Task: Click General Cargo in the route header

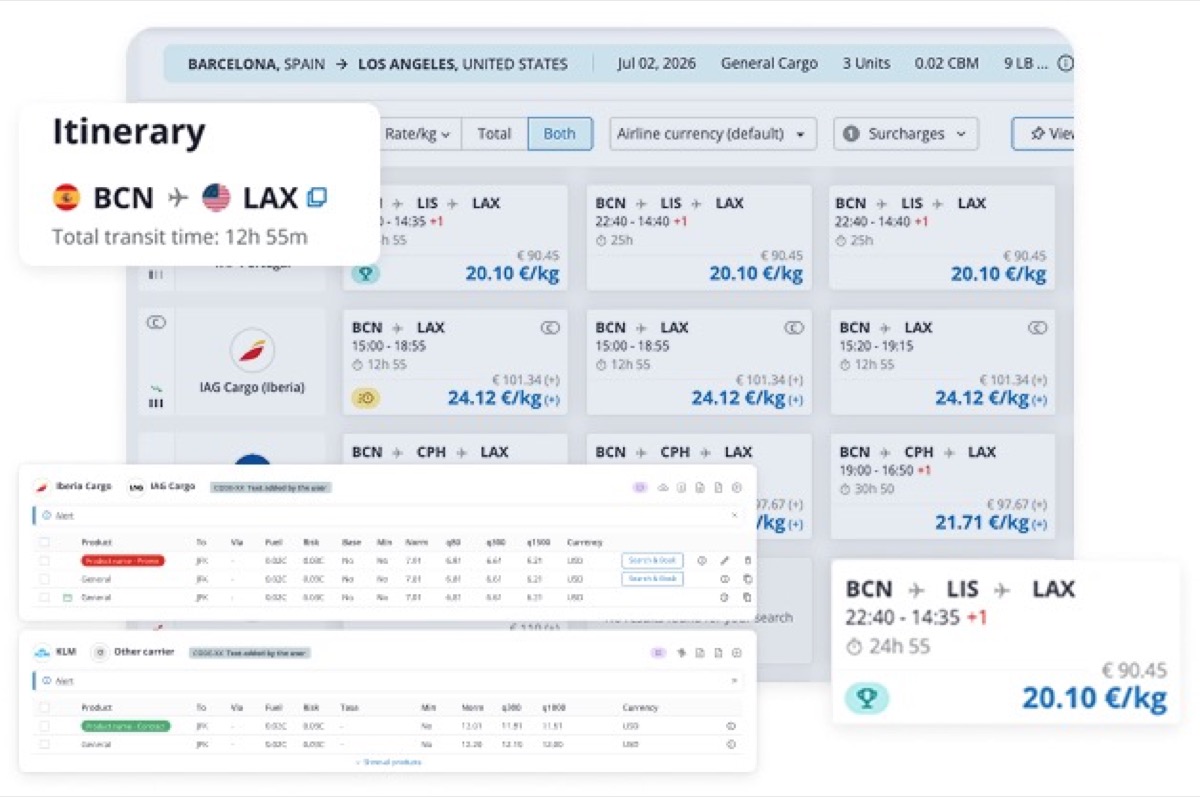Action: (x=769, y=64)
